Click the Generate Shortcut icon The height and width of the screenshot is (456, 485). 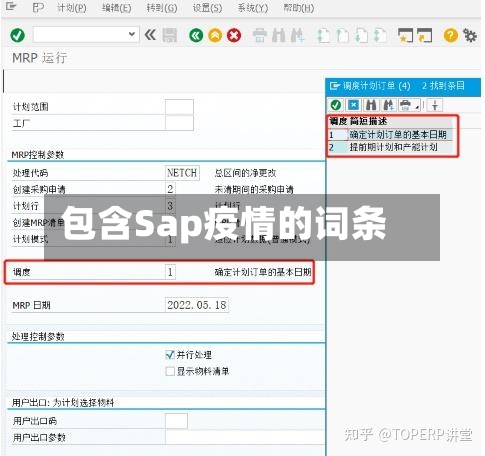424,35
